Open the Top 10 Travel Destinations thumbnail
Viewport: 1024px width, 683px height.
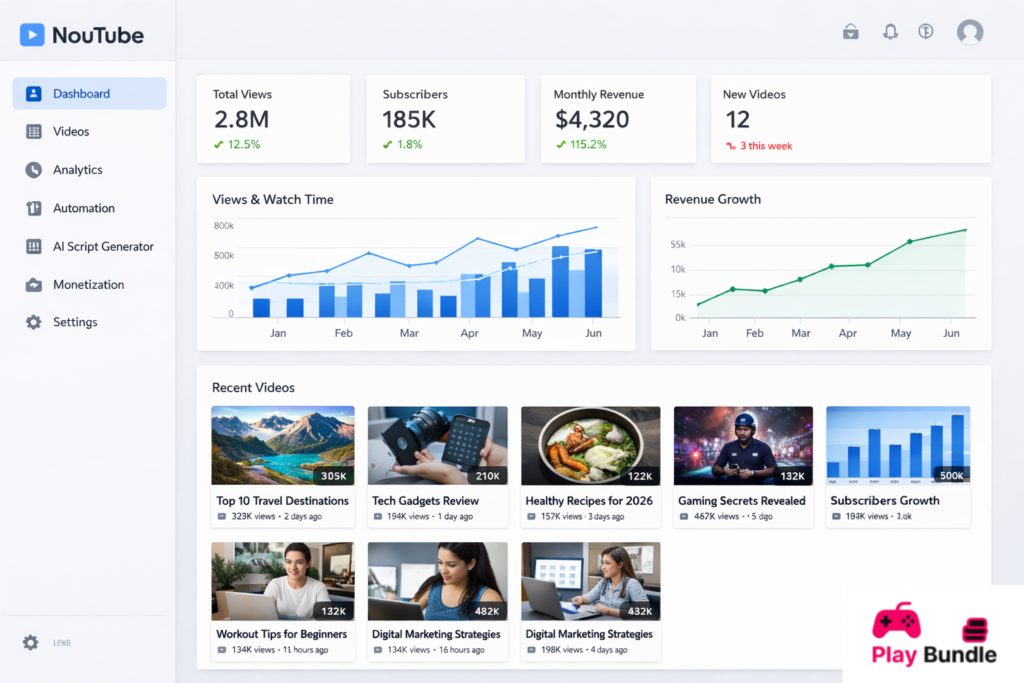click(x=283, y=446)
